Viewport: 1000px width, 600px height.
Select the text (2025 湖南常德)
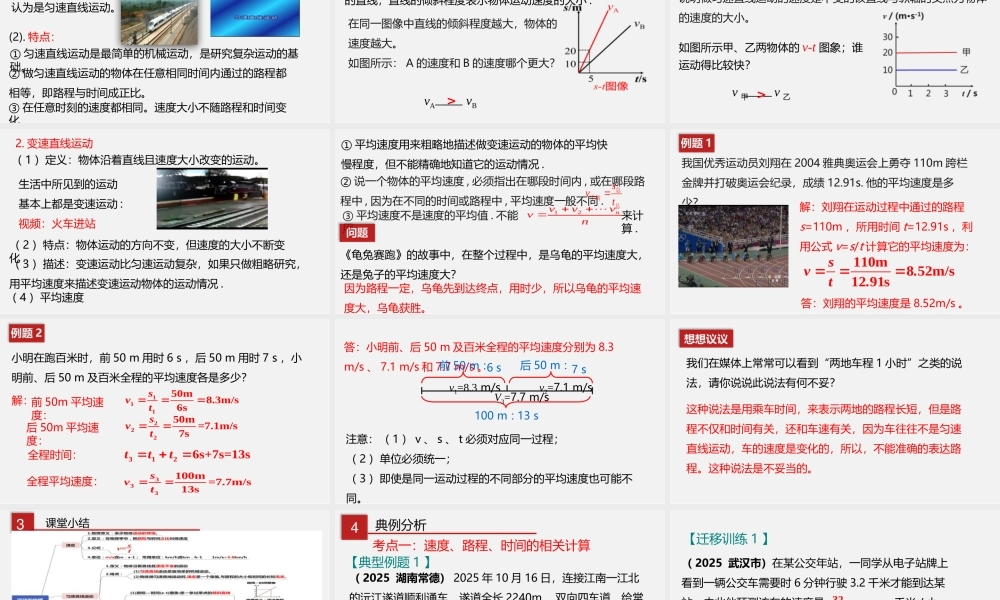(x=400, y=578)
